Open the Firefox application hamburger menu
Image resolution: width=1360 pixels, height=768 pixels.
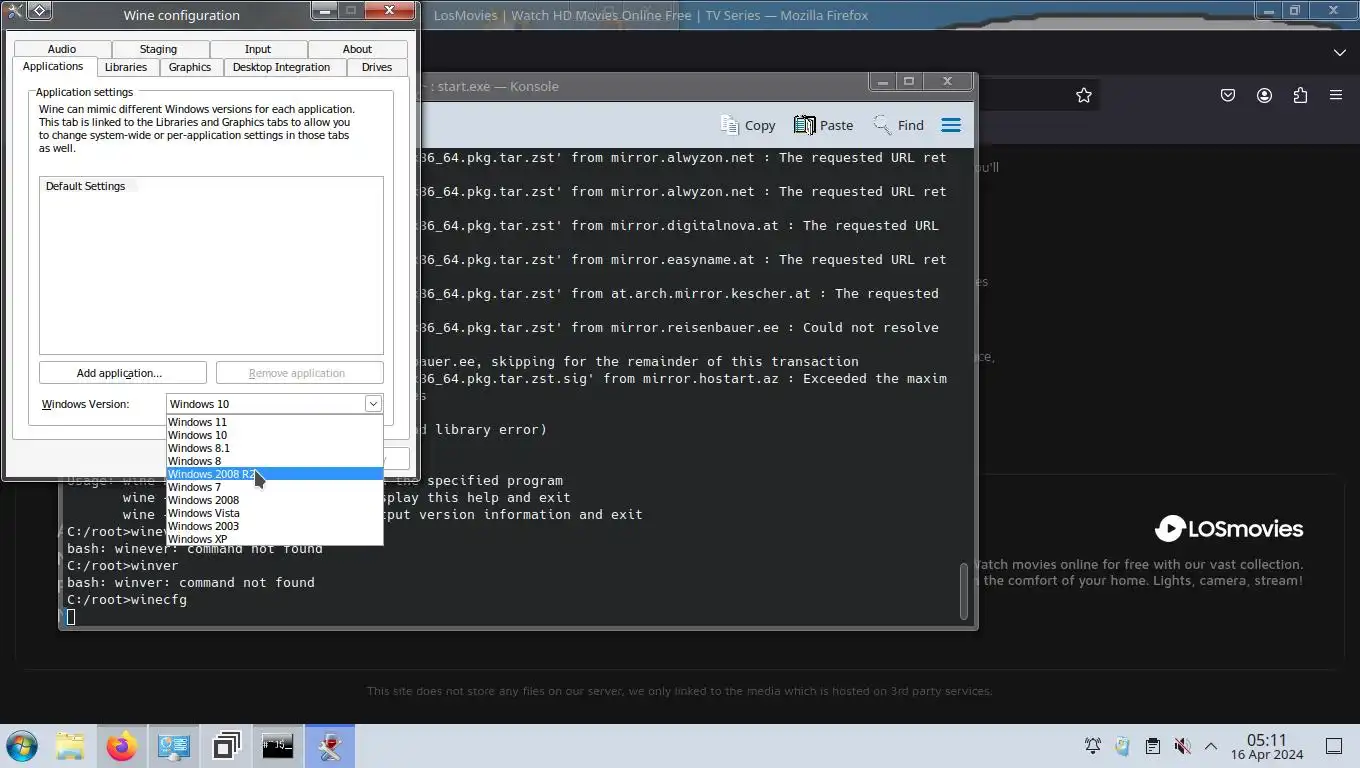1336,95
